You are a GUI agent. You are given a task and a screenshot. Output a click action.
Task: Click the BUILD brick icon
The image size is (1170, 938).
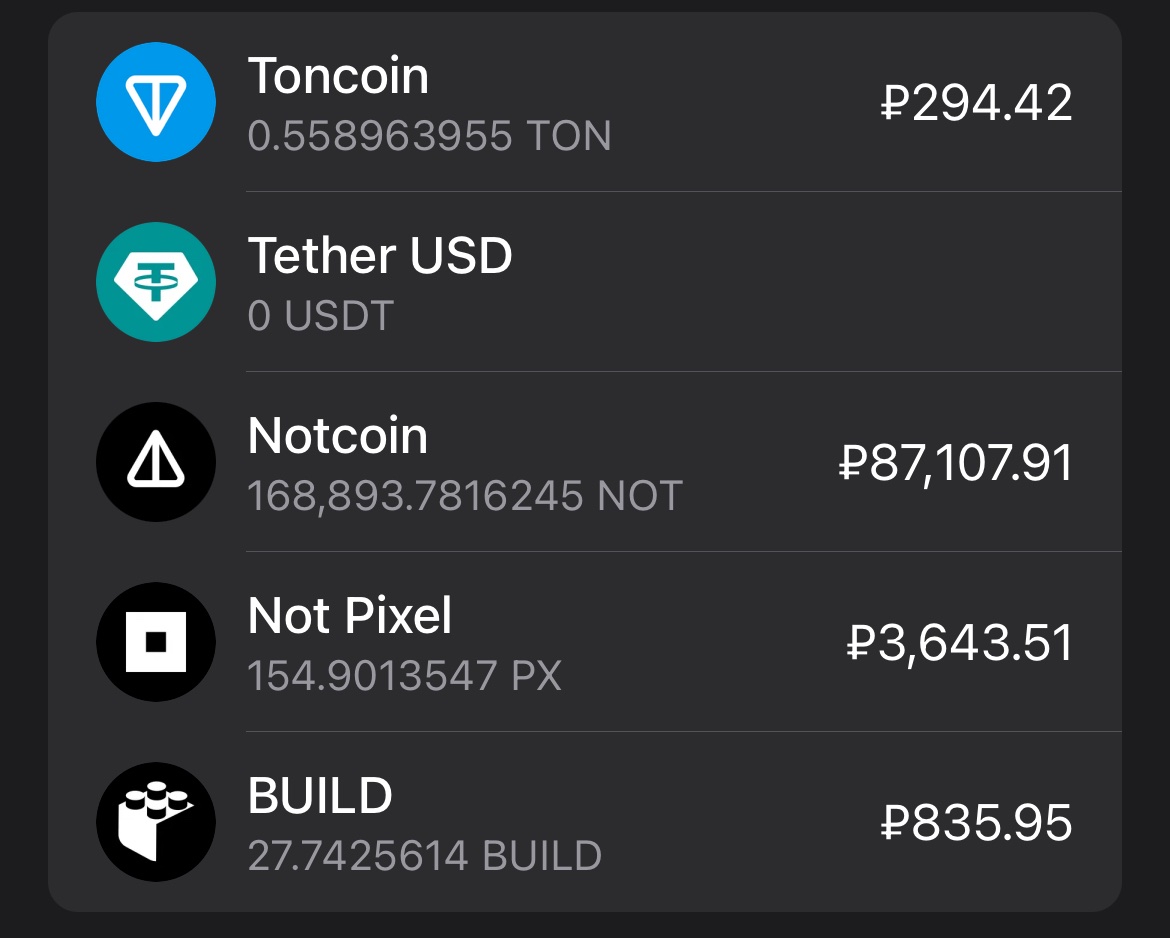[155, 822]
